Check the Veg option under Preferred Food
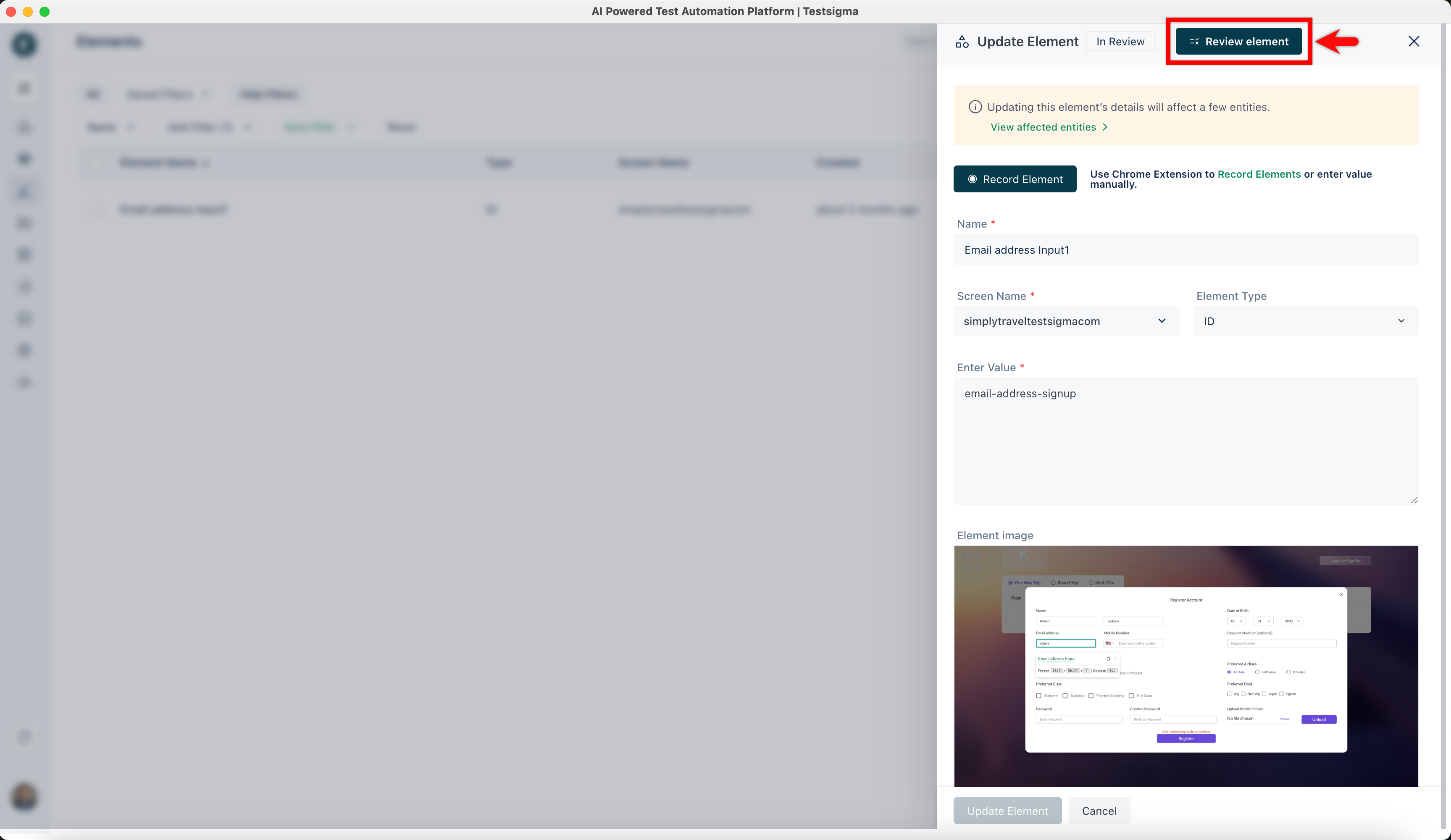 point(1229,694)
